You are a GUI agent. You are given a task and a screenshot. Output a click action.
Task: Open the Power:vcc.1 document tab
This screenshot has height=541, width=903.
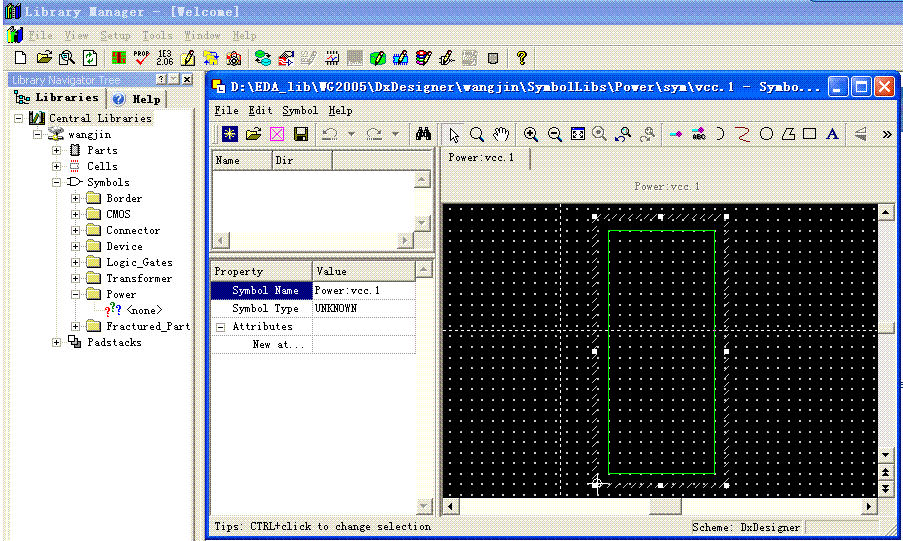pyautogui.click(x=481, y=158)
